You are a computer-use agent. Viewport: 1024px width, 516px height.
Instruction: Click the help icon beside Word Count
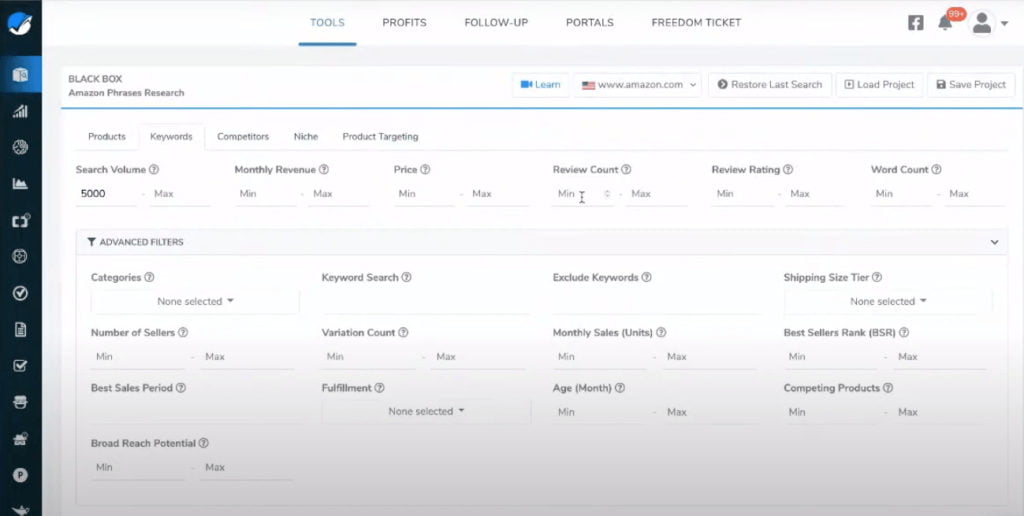point(936,169)
